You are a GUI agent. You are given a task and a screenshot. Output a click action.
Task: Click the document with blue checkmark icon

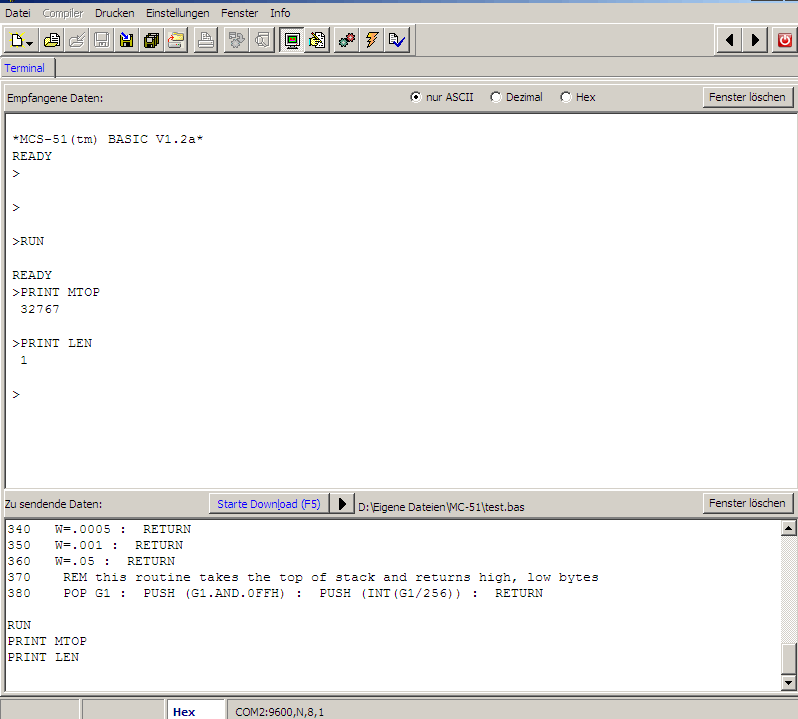pos(397,40)
